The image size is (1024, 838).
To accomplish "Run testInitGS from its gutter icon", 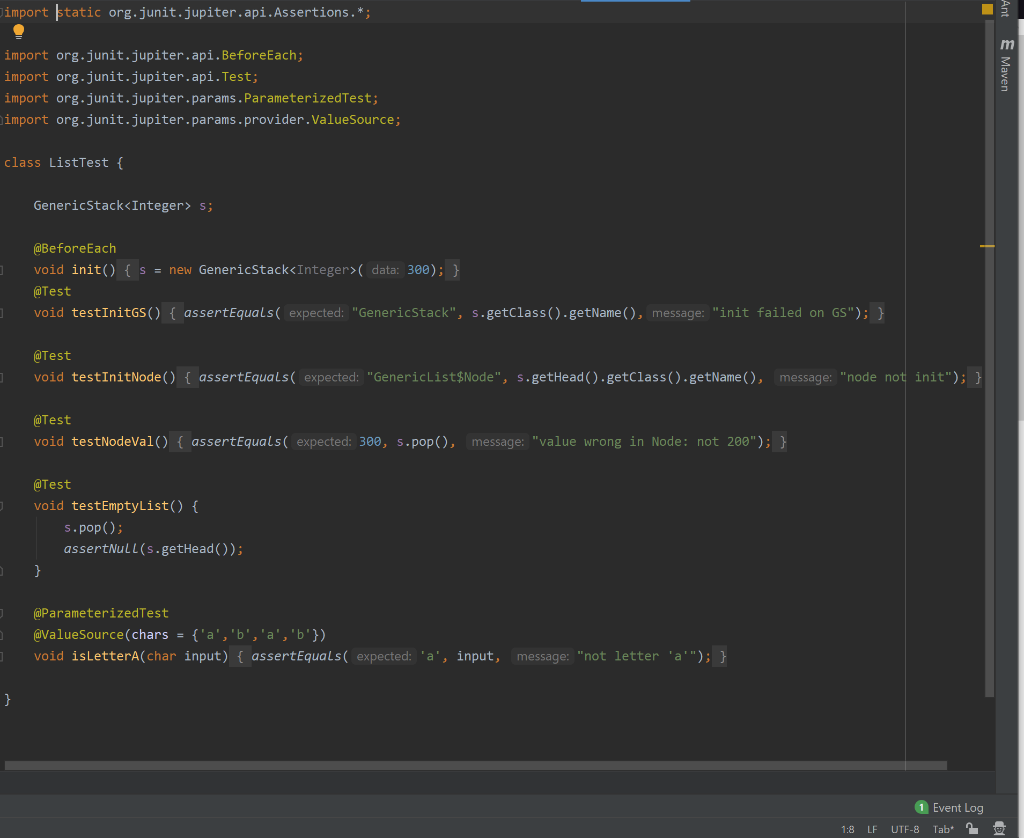I will coord(3,312).
